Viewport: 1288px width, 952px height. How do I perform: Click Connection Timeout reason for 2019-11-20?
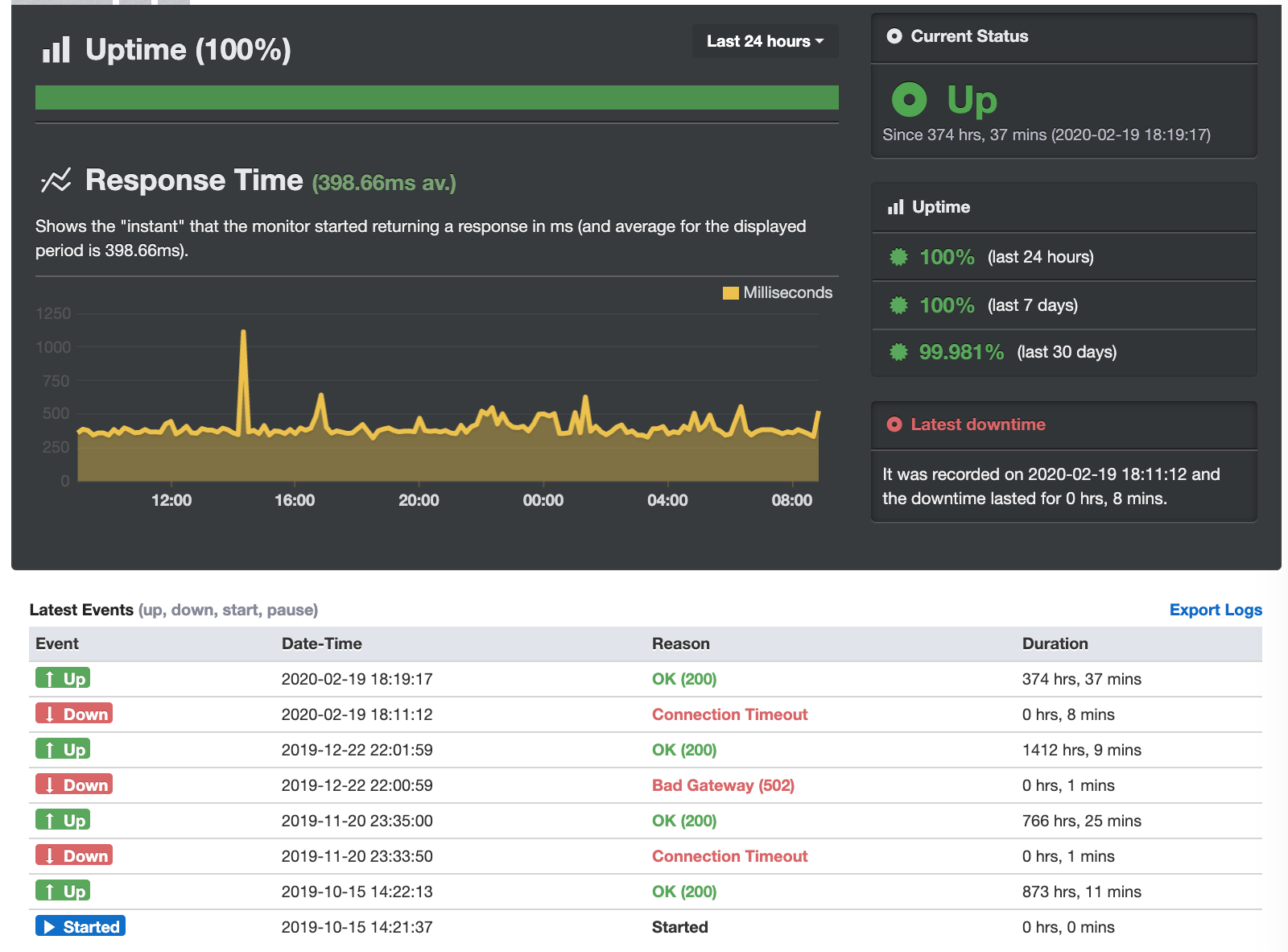coord(729,856)
